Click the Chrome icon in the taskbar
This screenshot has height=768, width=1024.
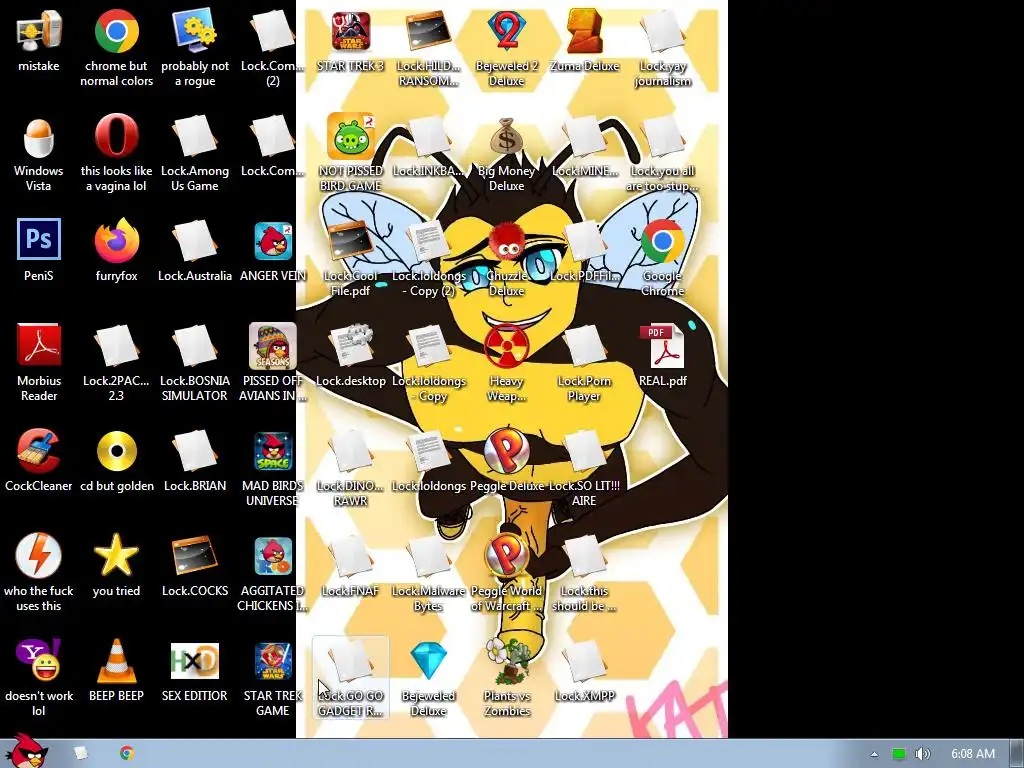click(127, 753)
